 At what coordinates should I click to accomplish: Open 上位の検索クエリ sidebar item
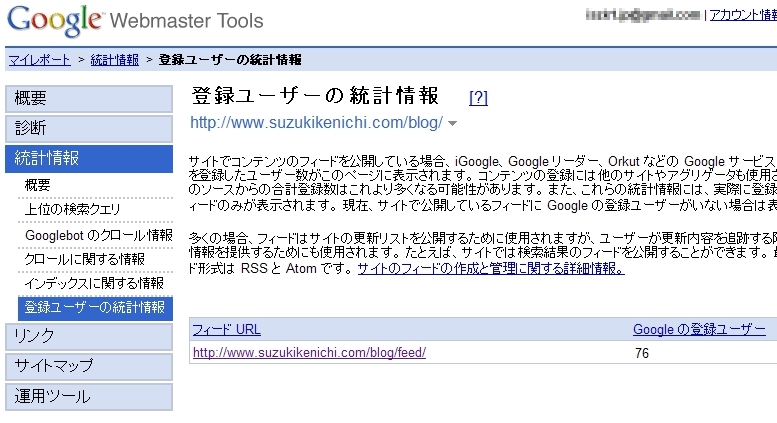coord(72,210)
